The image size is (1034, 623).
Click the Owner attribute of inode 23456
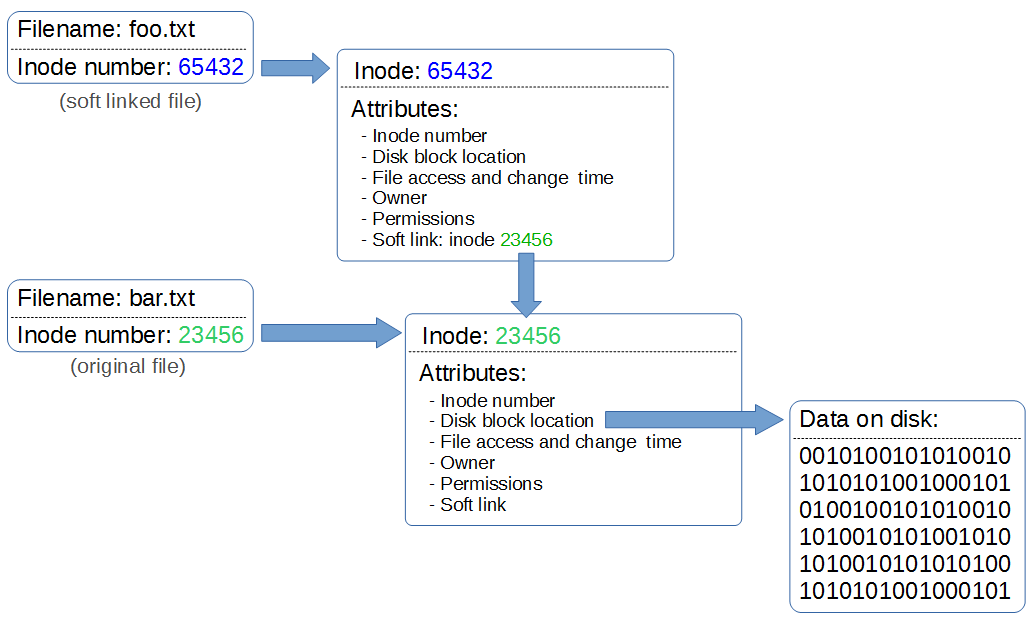click(x=467, y=462)
